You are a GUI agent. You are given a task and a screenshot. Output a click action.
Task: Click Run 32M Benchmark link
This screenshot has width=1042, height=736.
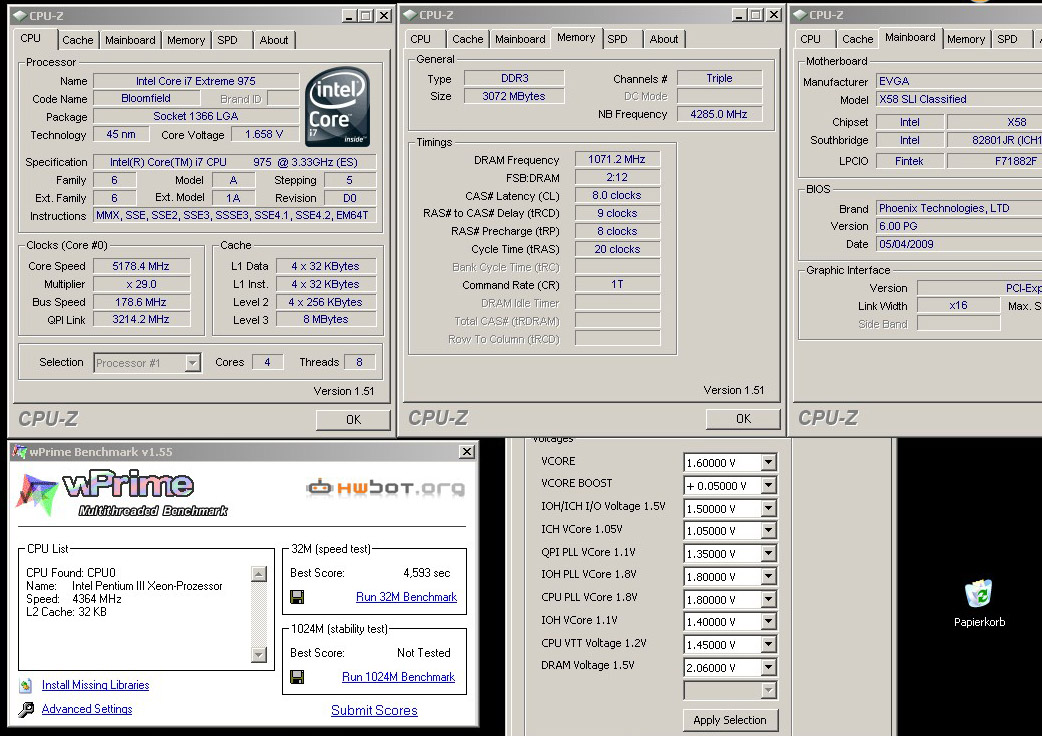tap(407, 597)
